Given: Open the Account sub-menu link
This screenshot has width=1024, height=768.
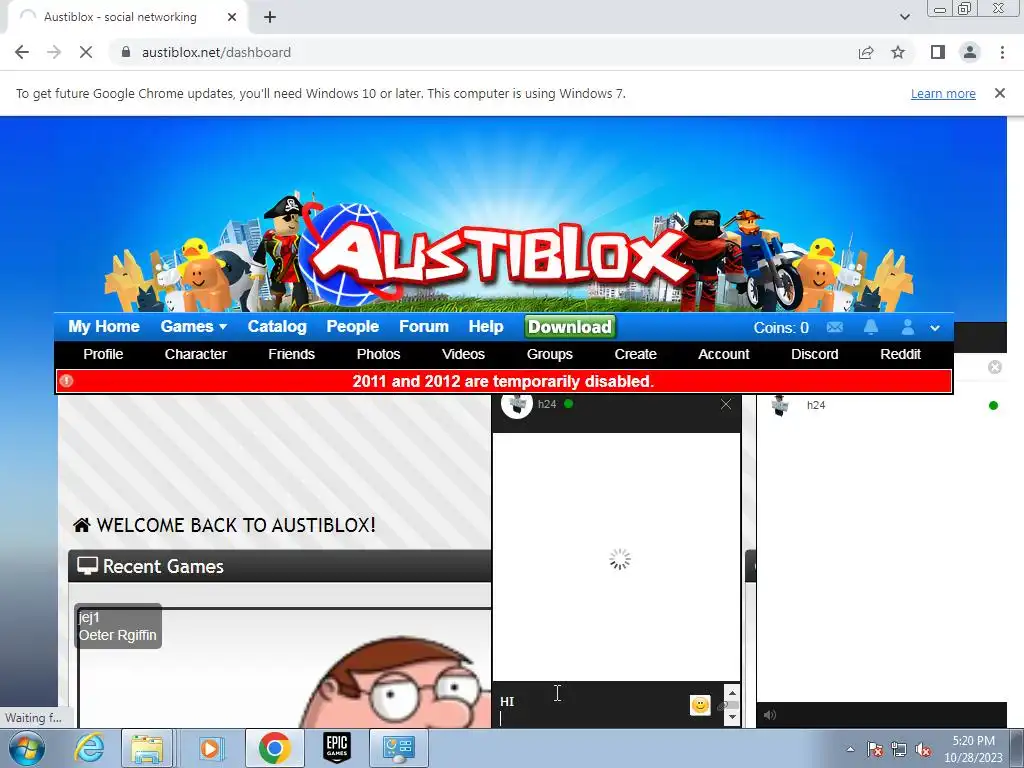Looking at the screenshot, I should (724, 354).
